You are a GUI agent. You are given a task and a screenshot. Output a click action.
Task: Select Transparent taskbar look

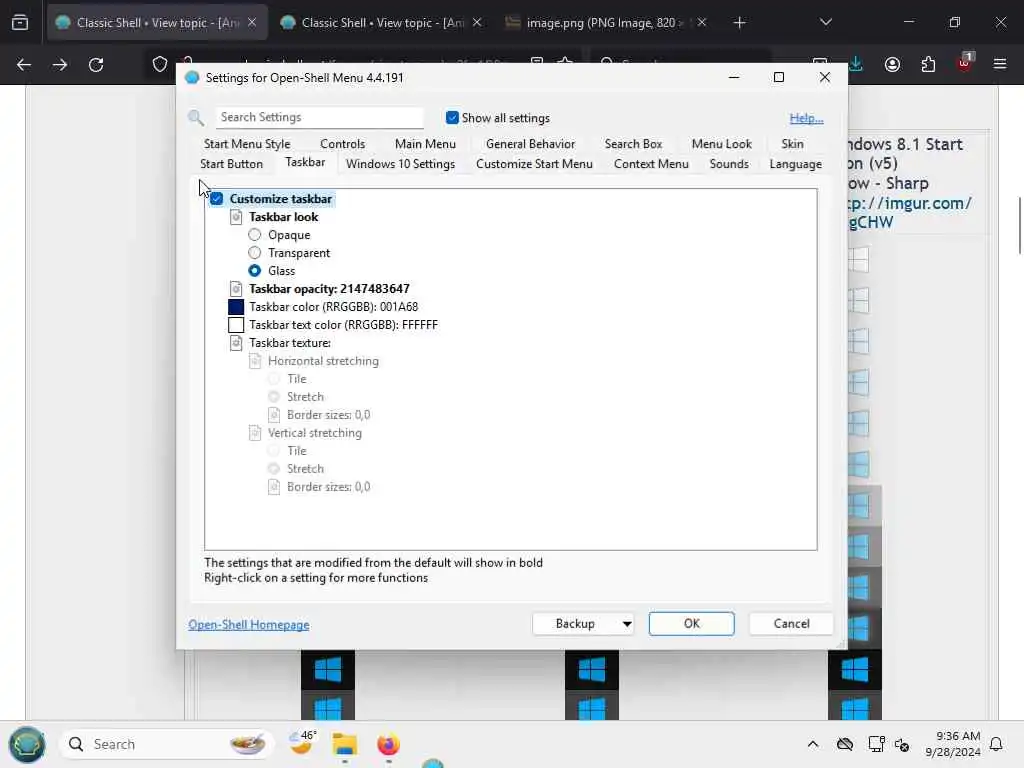tap(255, 253)
